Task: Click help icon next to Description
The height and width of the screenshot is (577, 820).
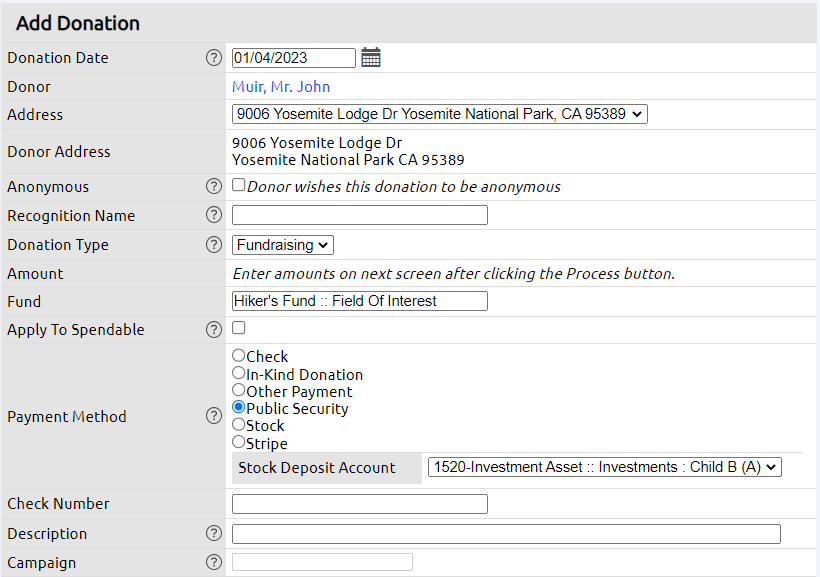Action: tap(213, 533)
